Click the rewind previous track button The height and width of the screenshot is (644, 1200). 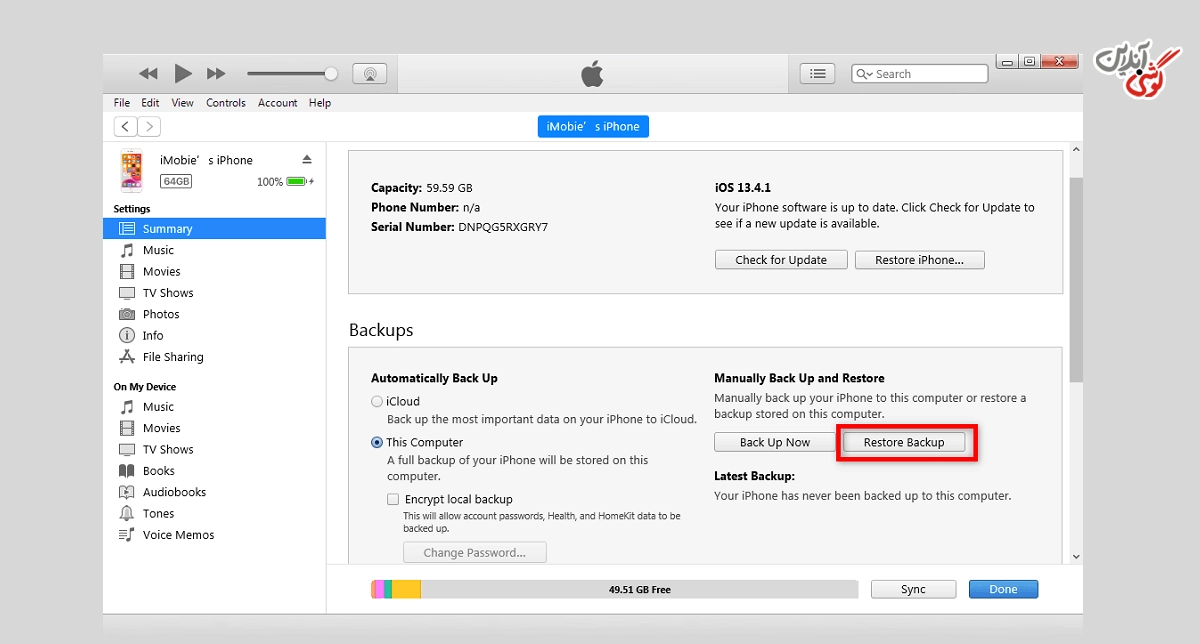point(148,74)
